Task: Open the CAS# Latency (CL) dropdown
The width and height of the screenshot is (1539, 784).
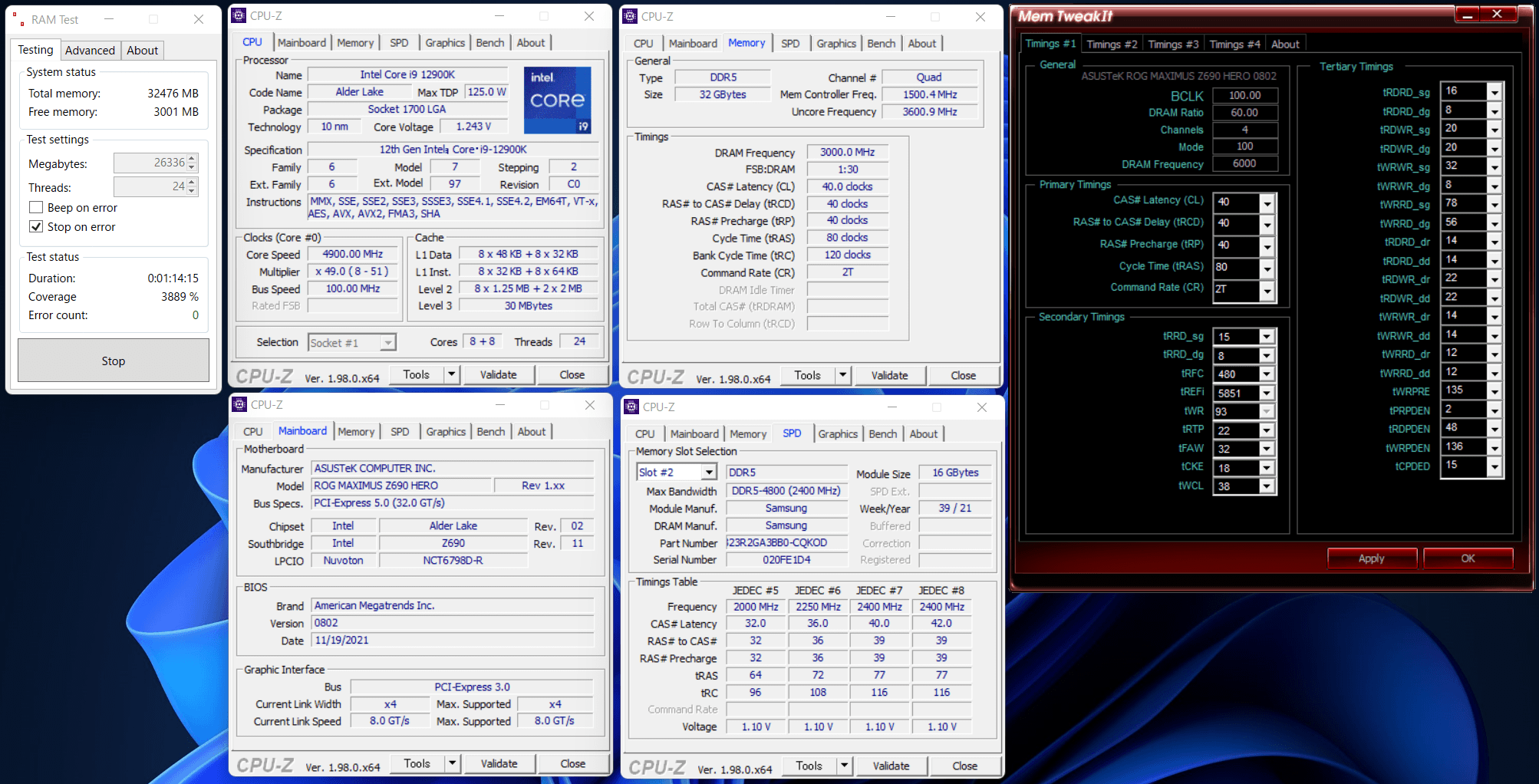Action: pos(1267,203)
